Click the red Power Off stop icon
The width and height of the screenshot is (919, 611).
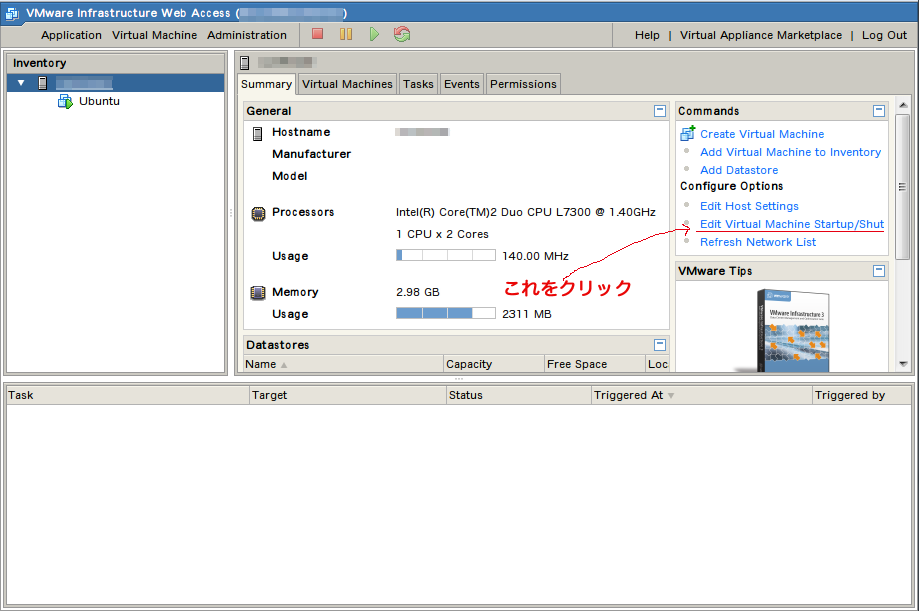[x=318, y=34]
